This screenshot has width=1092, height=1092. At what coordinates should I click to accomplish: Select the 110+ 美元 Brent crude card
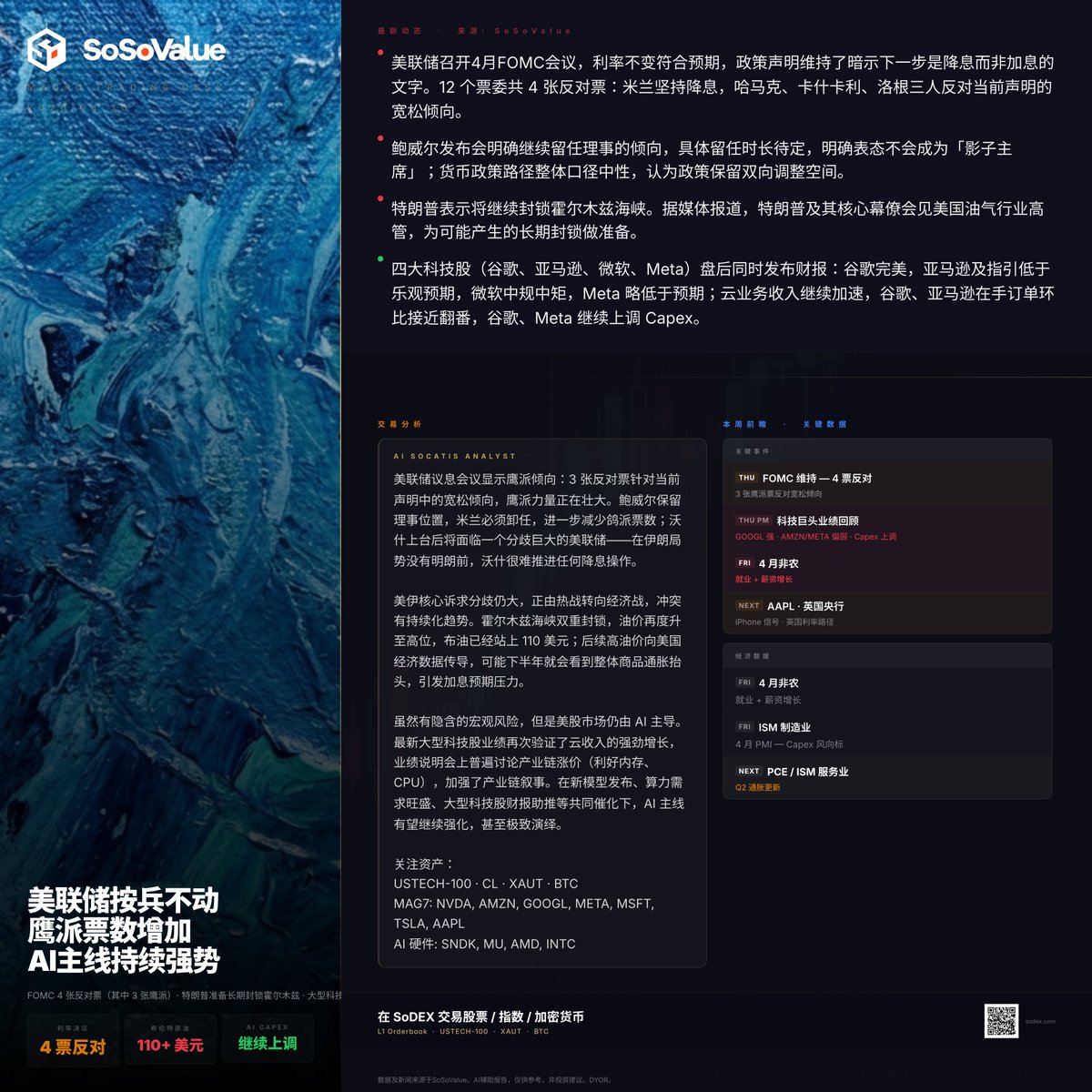tap(170, 1039)
